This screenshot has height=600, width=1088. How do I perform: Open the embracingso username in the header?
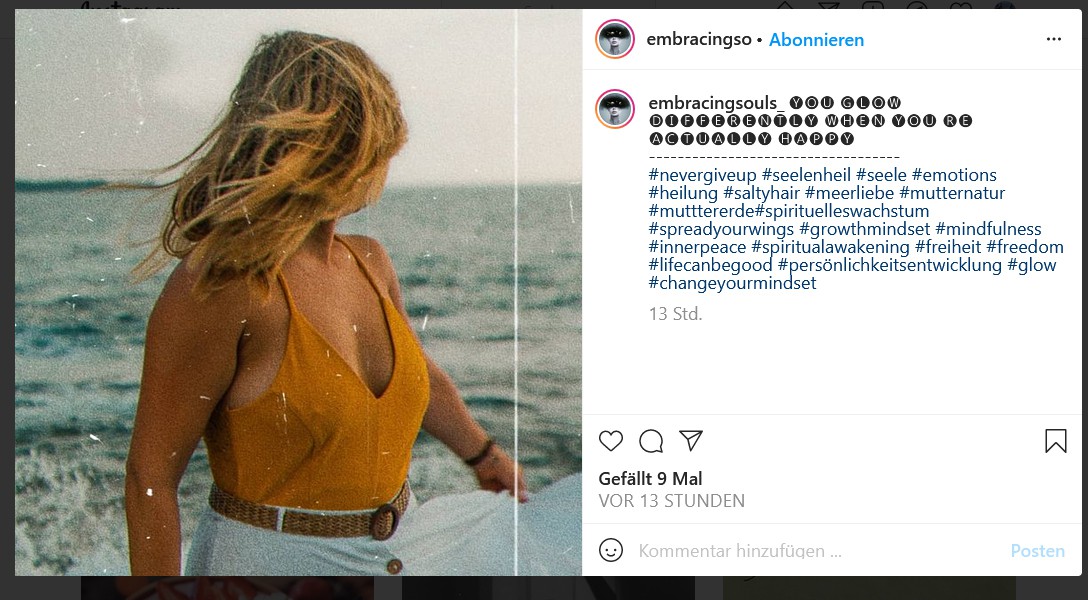point(699,40)
